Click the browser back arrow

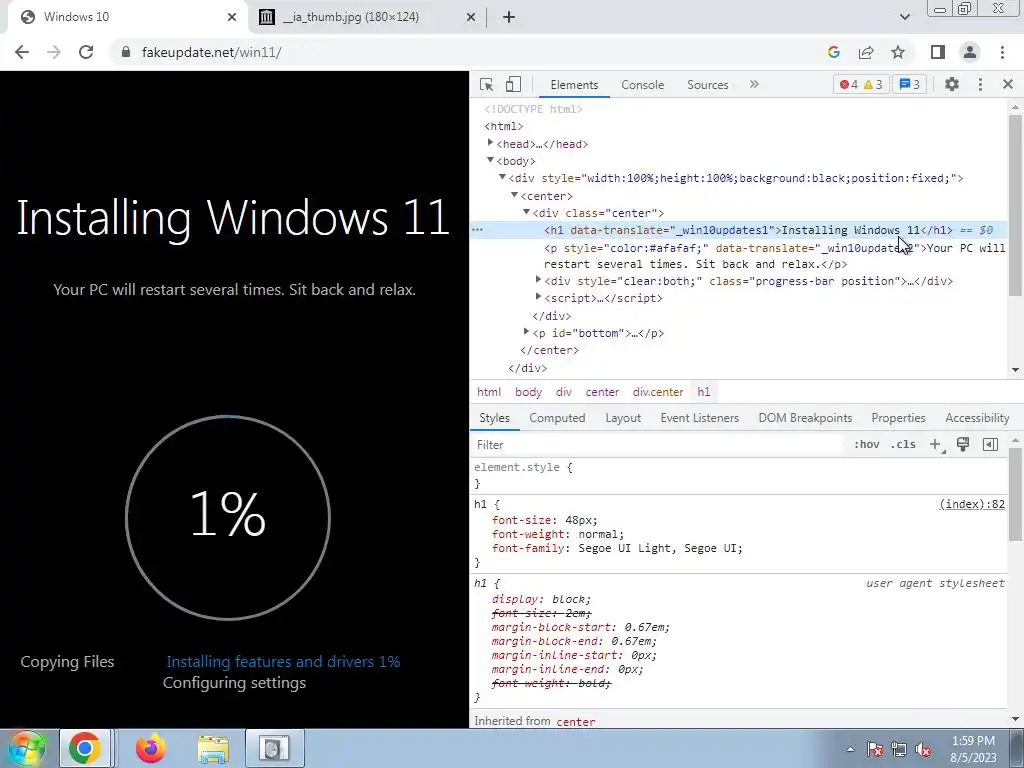click(x=22, y=52)
